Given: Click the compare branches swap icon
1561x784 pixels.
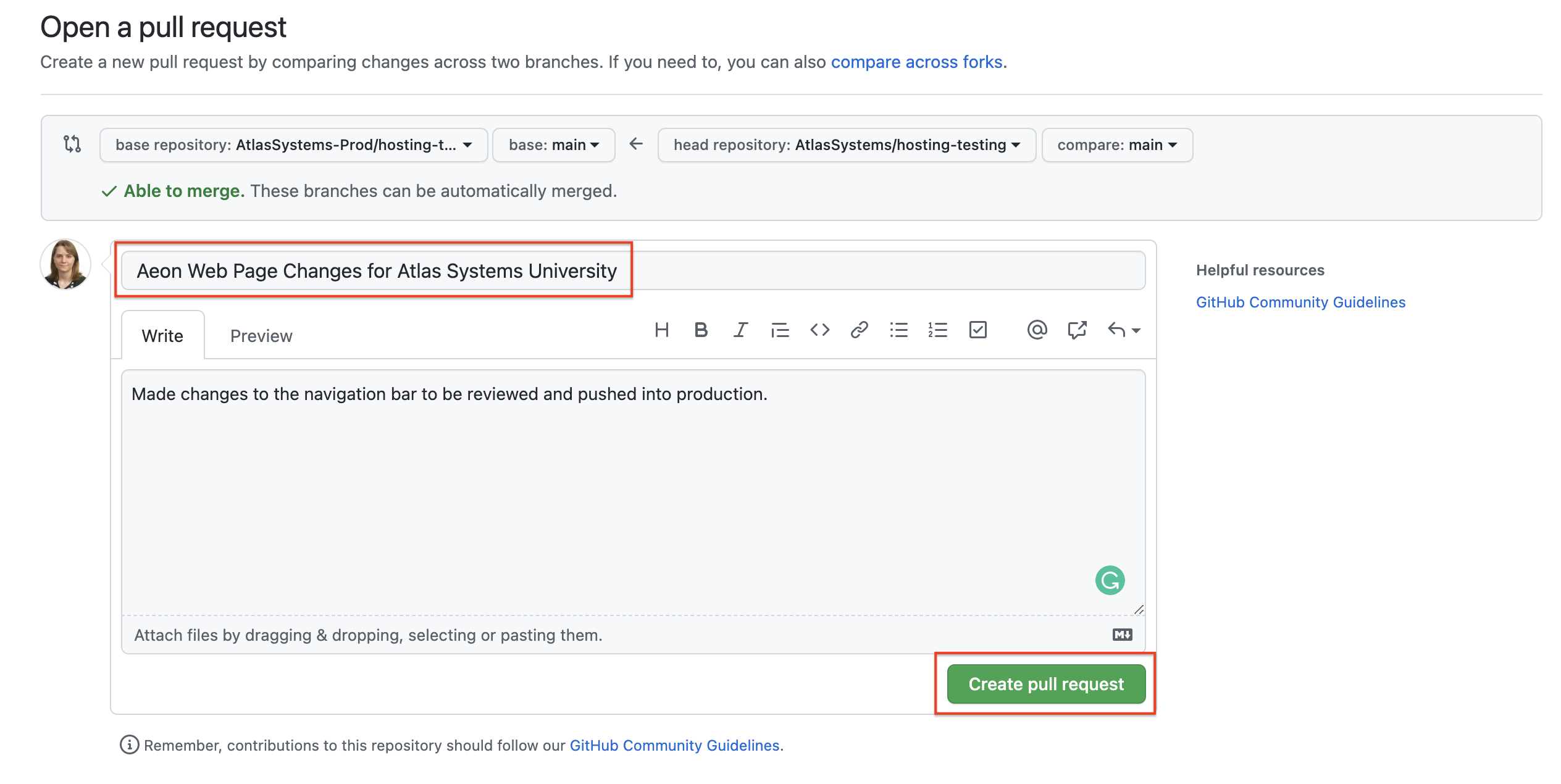Looking at the screenshot, I should click(x=72, y=144).
